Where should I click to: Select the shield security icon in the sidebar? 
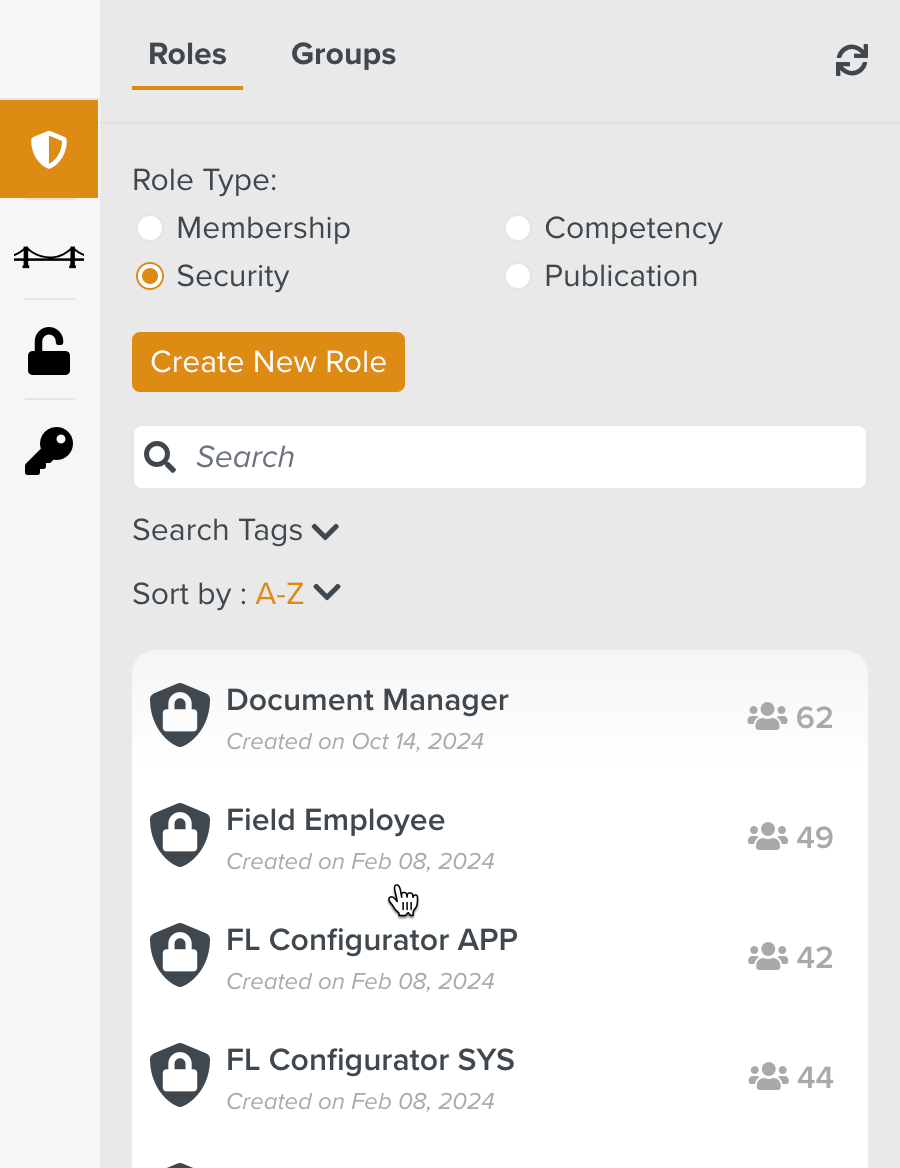pyautogui.click(x=48, y=148)
